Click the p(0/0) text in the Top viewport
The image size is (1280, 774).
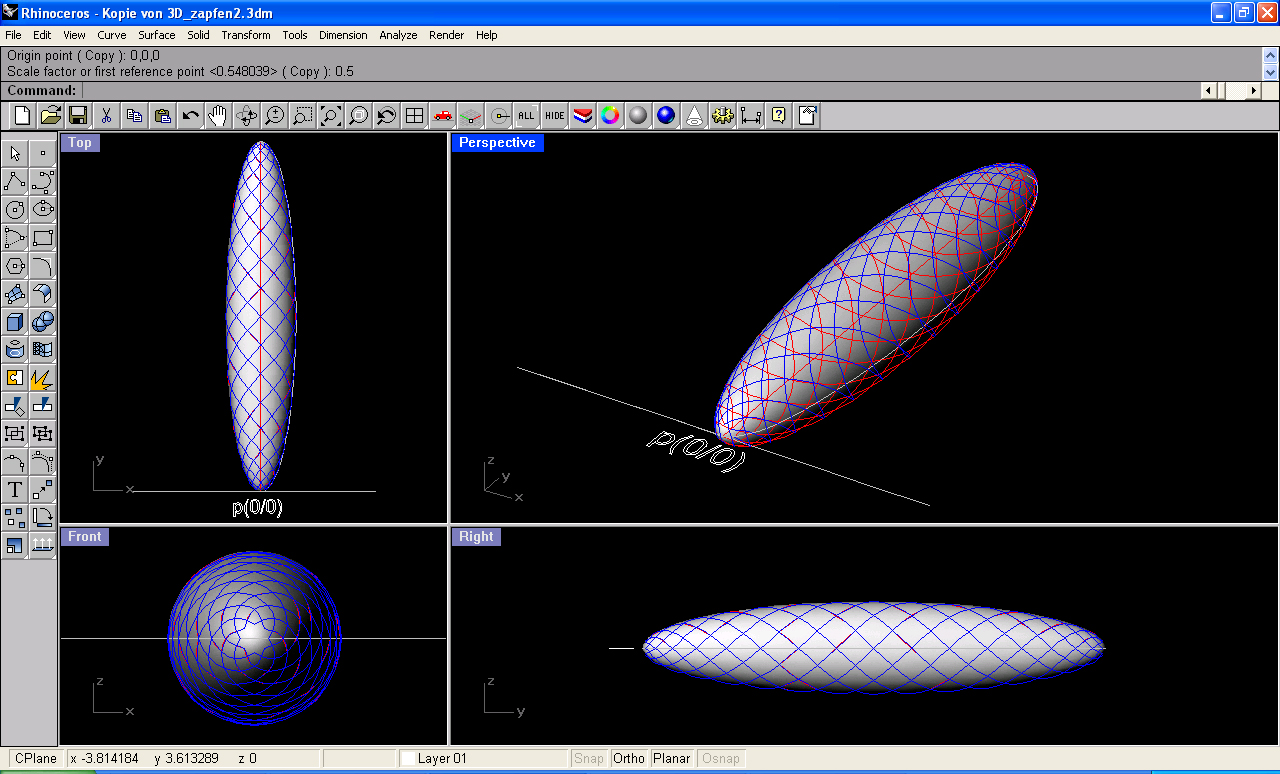[x=257, y=507]
